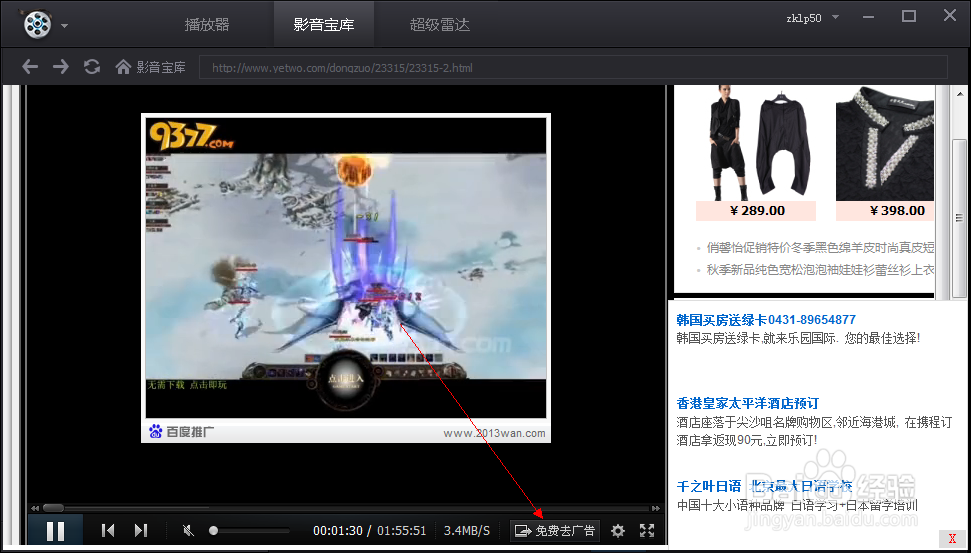
Task: Click the ¥398.00 product image
Action: pyautogui.click(x=885, y=143)
